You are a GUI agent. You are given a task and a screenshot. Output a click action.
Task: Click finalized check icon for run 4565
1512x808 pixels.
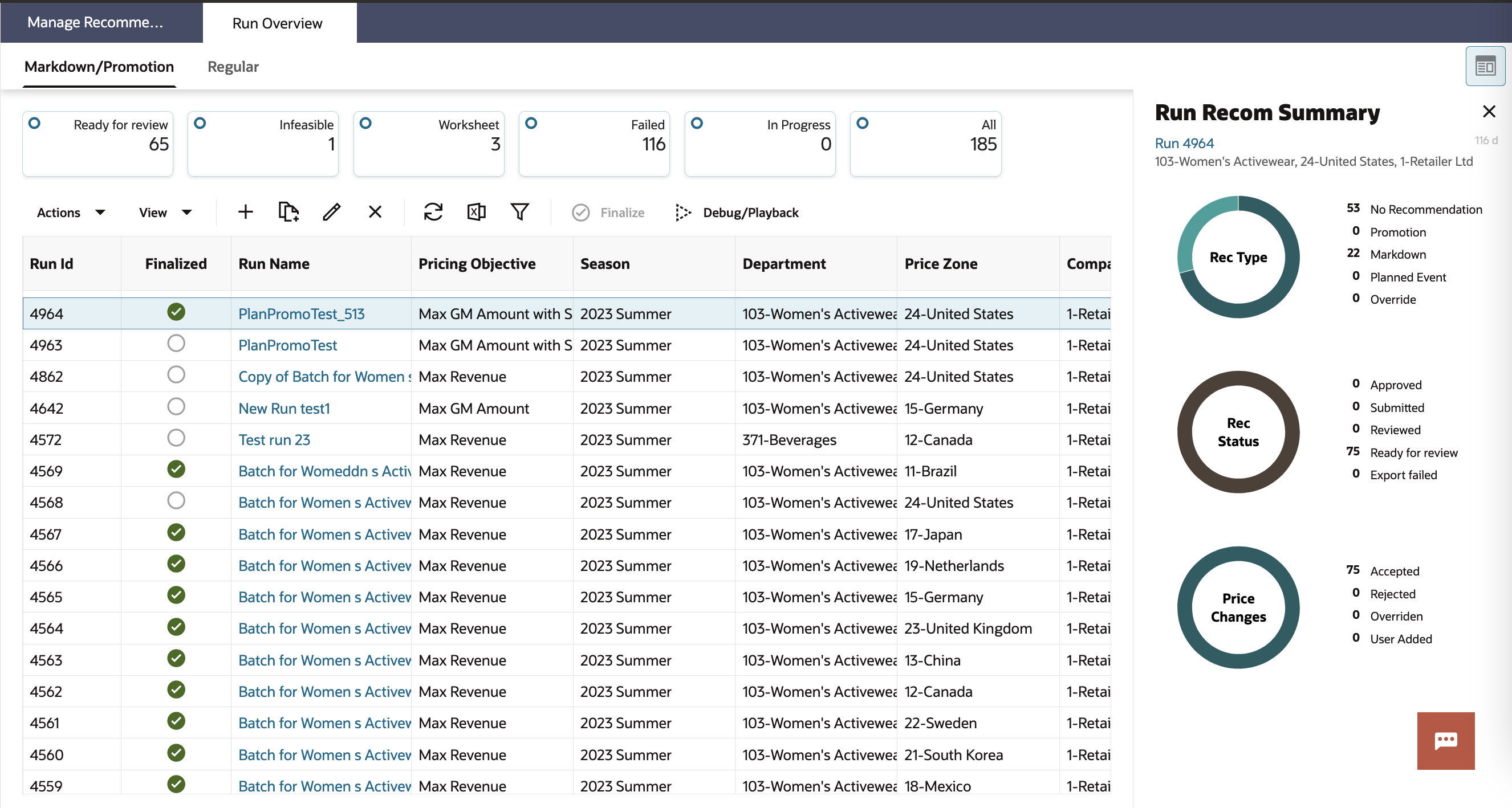tap(176, 595)
